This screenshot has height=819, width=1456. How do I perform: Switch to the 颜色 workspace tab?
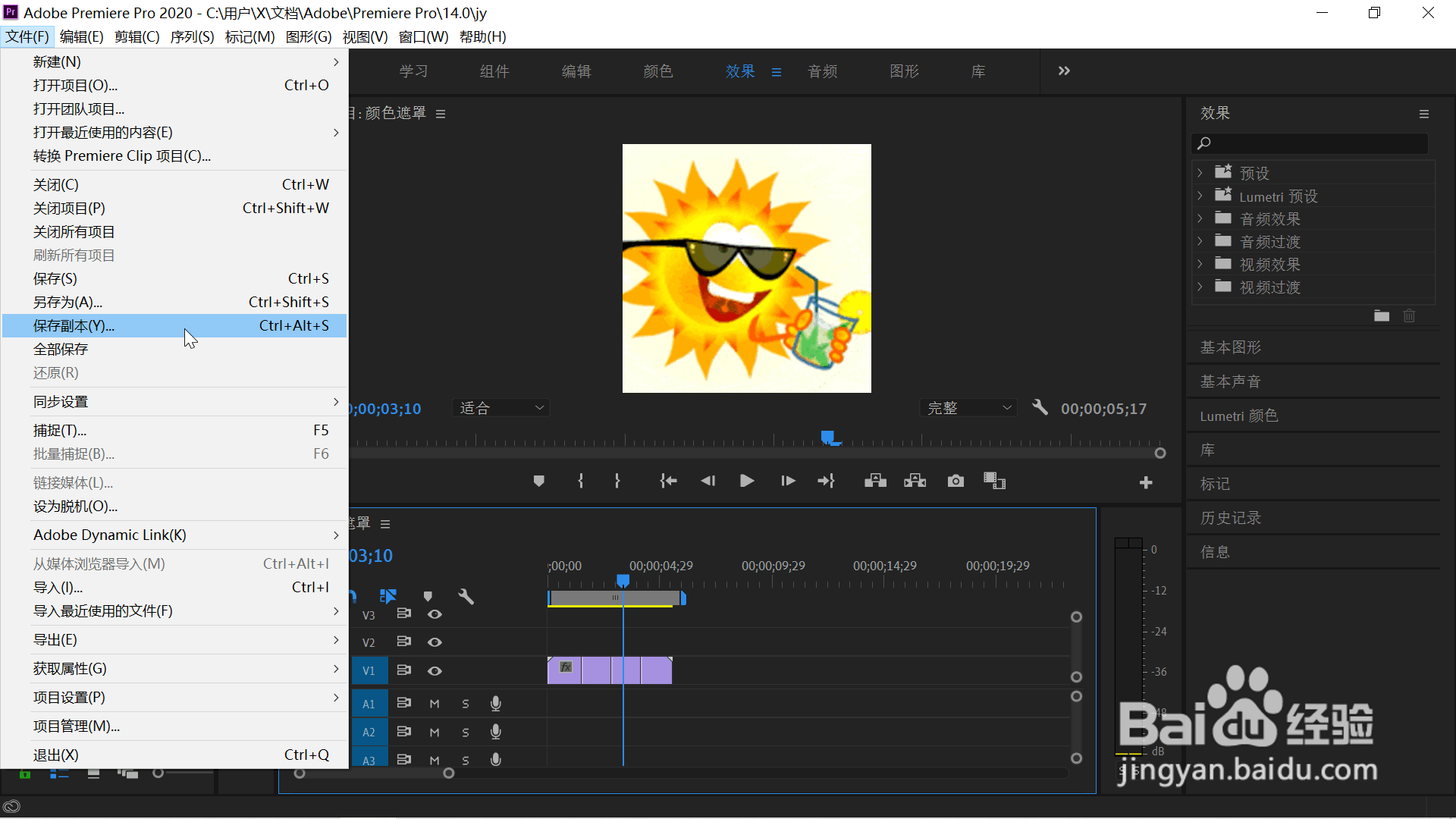pos(658,71)
